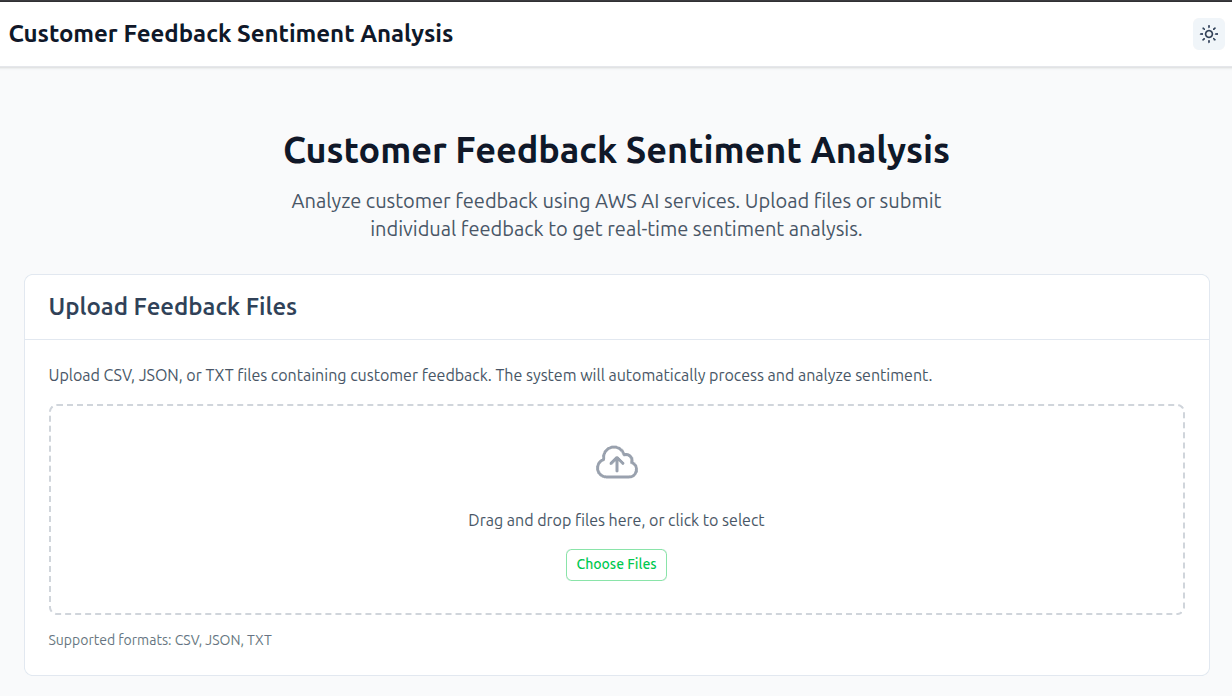Viewport: 1232px width, 696px height.
Task: Click 'Drag and drop files here' text
Action: tap(616, 519)
